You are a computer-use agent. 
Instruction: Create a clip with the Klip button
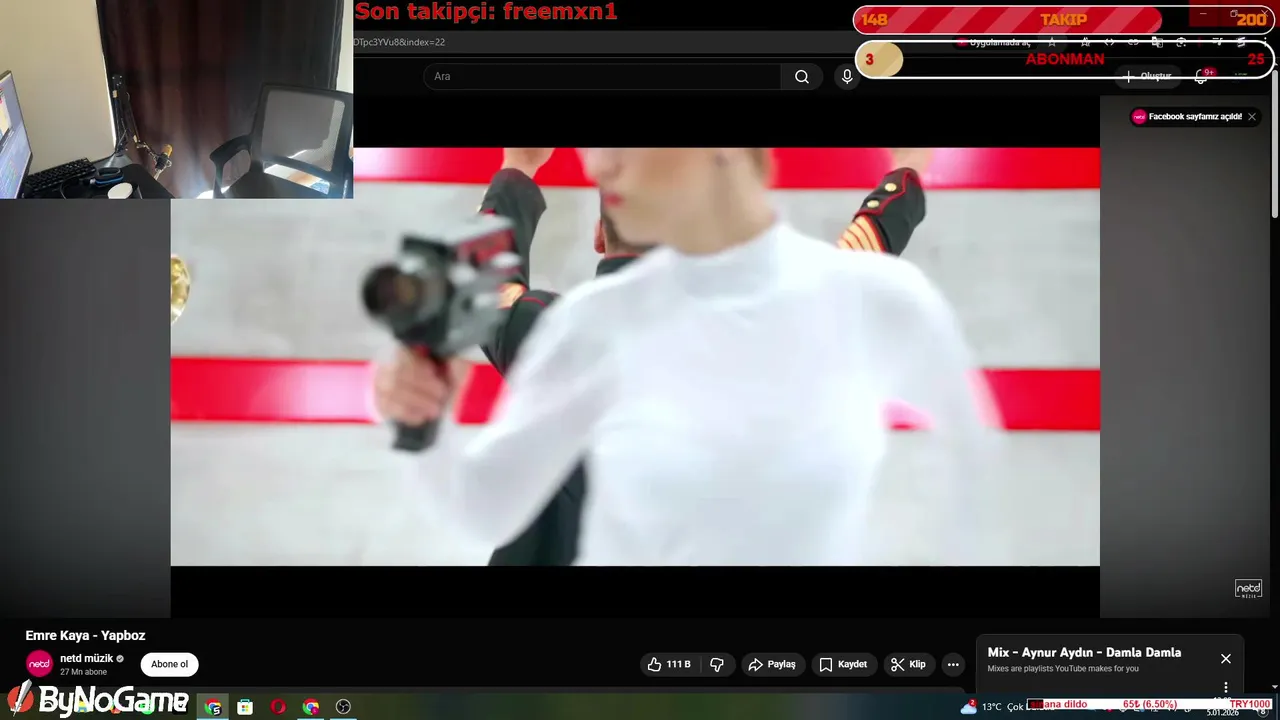click(908, 664)
